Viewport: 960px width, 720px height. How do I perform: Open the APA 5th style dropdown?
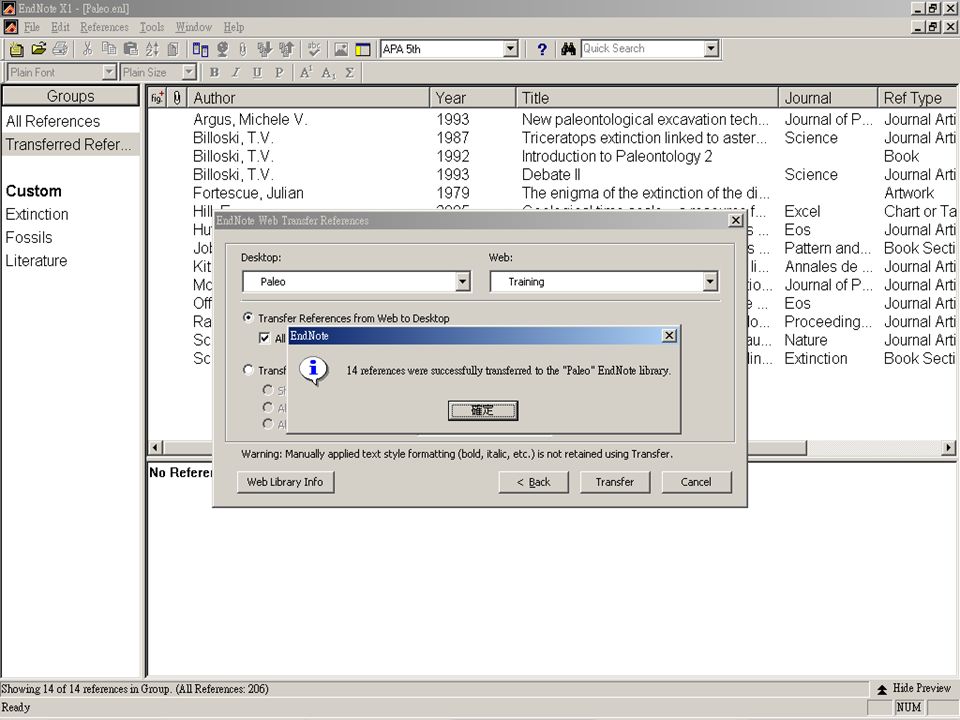click(x=511, y=49)
